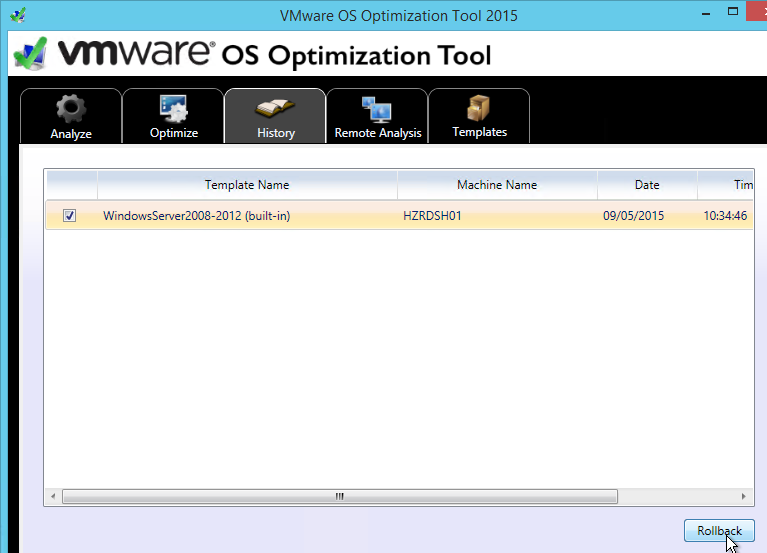767x553 pixels.
Task: Sort by Template Name column header
Action: pos(247,185)
